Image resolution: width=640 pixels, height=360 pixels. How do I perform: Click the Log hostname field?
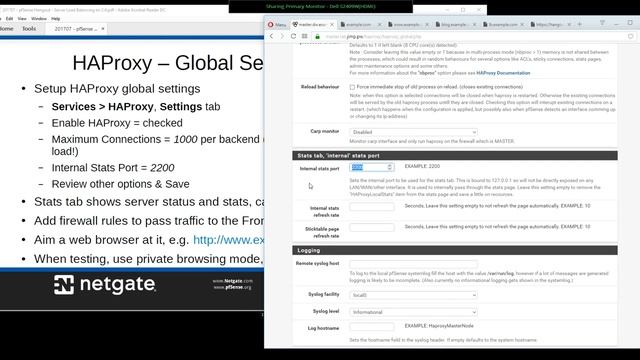pyautogui.click(x=372, y=327)
